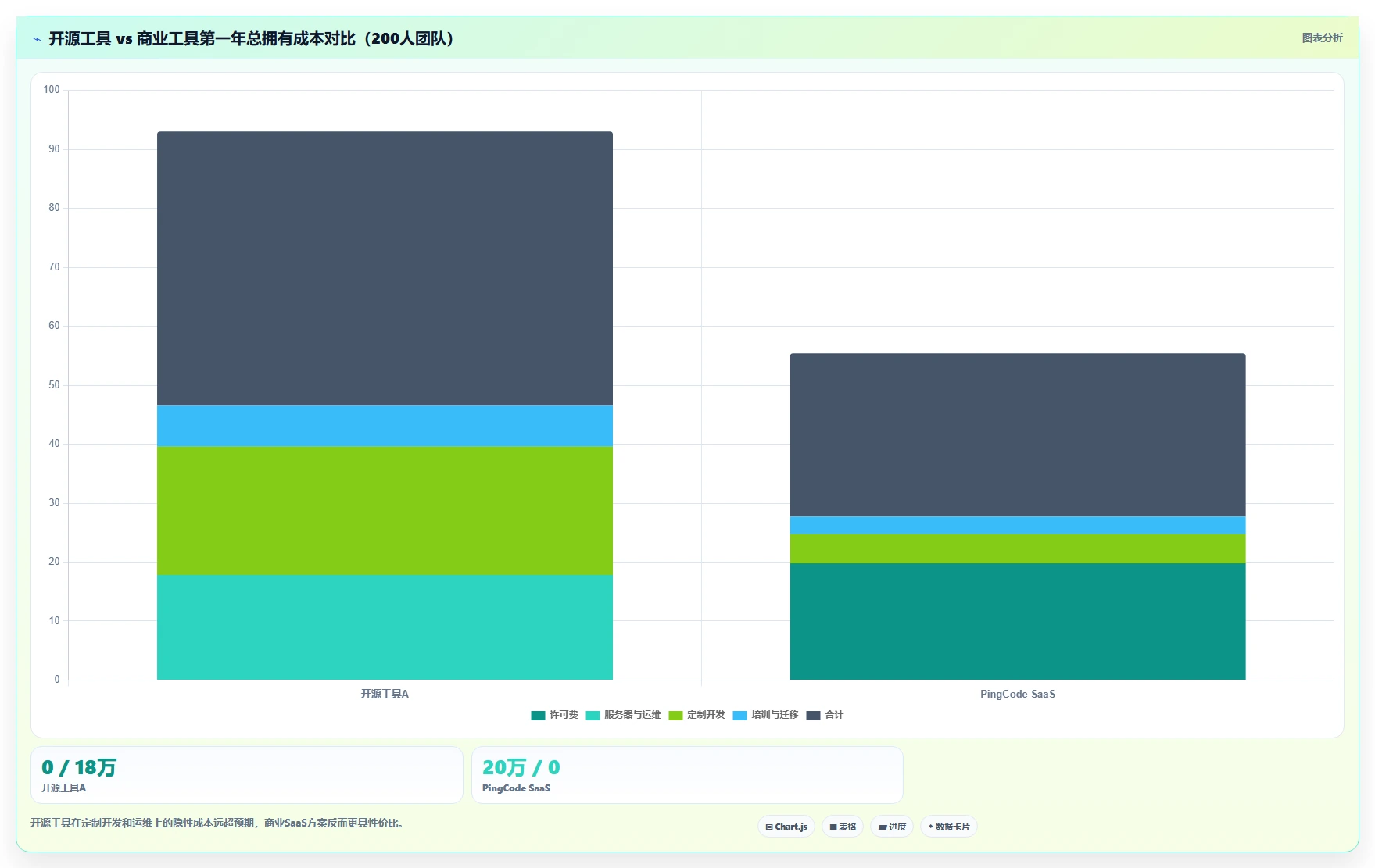The image size is (1375, 868).
Task: Open the '0 / 18万' data card
Action: 247,775
